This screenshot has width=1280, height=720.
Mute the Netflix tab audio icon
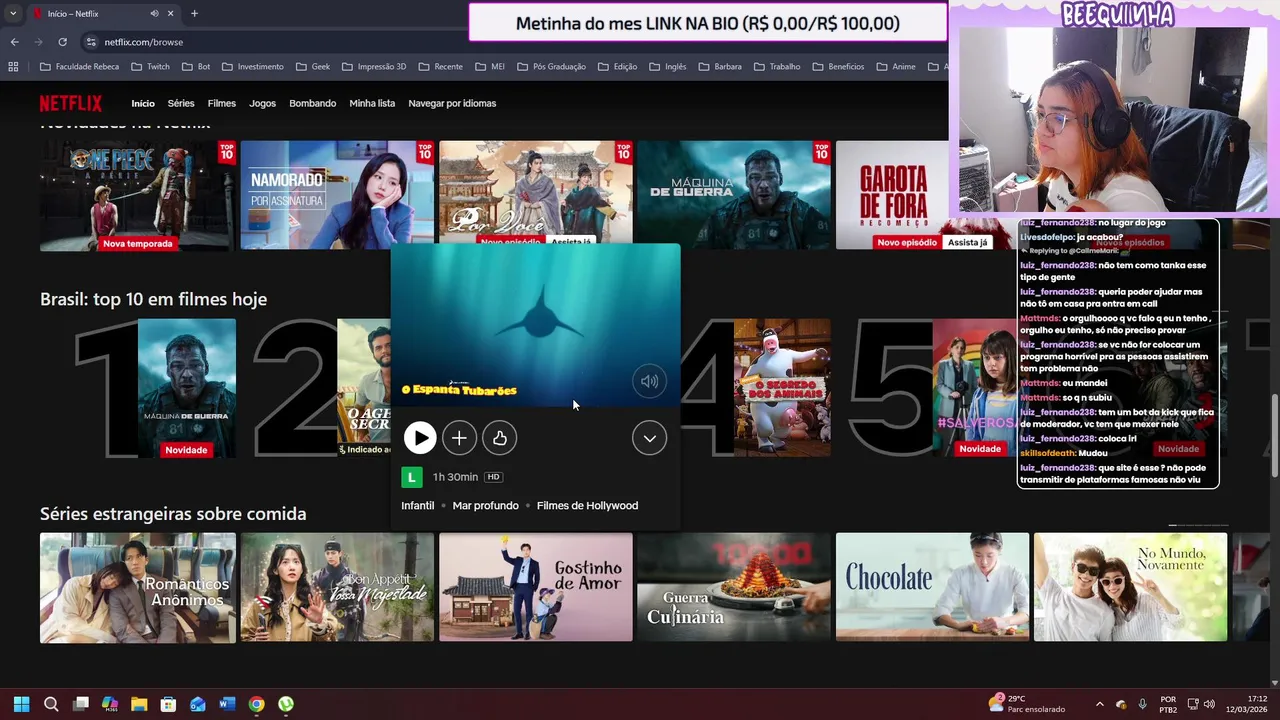[x=154, y=14]
